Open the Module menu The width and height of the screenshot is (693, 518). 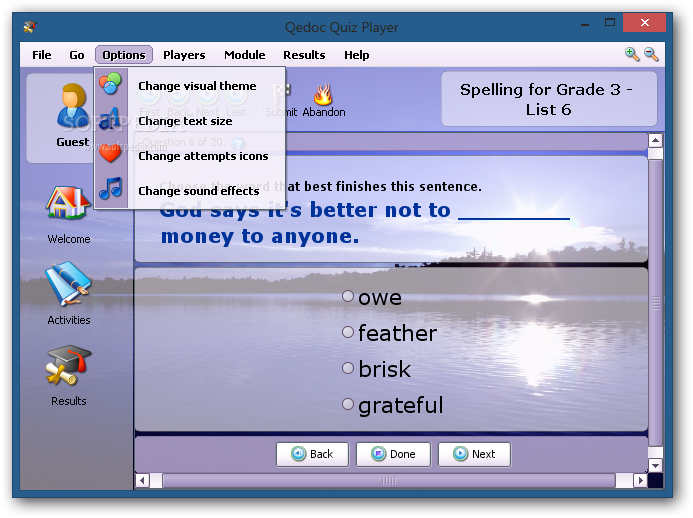coord(244,55)
